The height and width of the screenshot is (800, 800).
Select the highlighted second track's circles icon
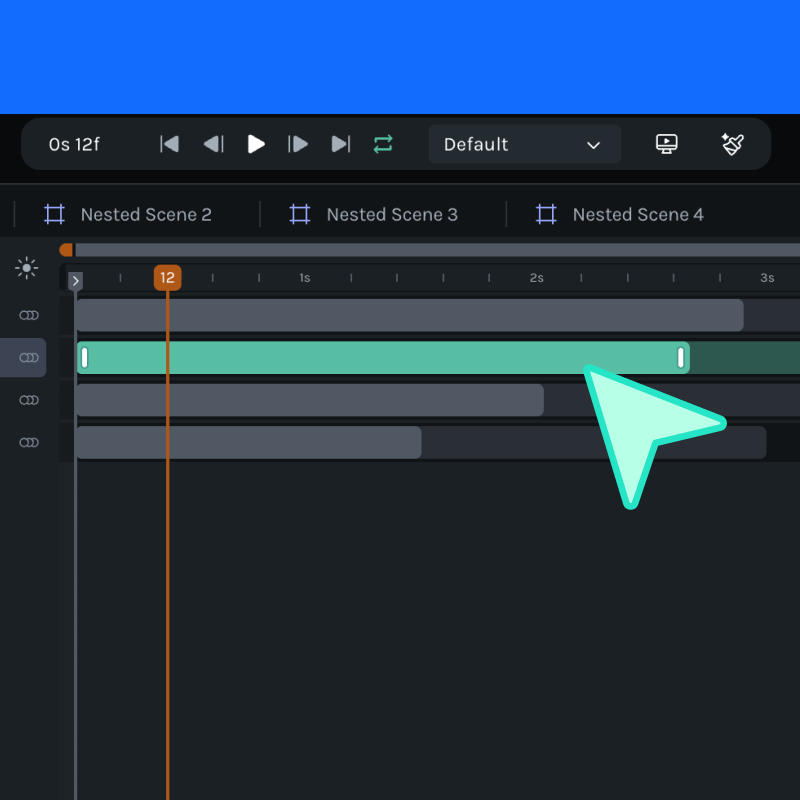tap(29, 357)
